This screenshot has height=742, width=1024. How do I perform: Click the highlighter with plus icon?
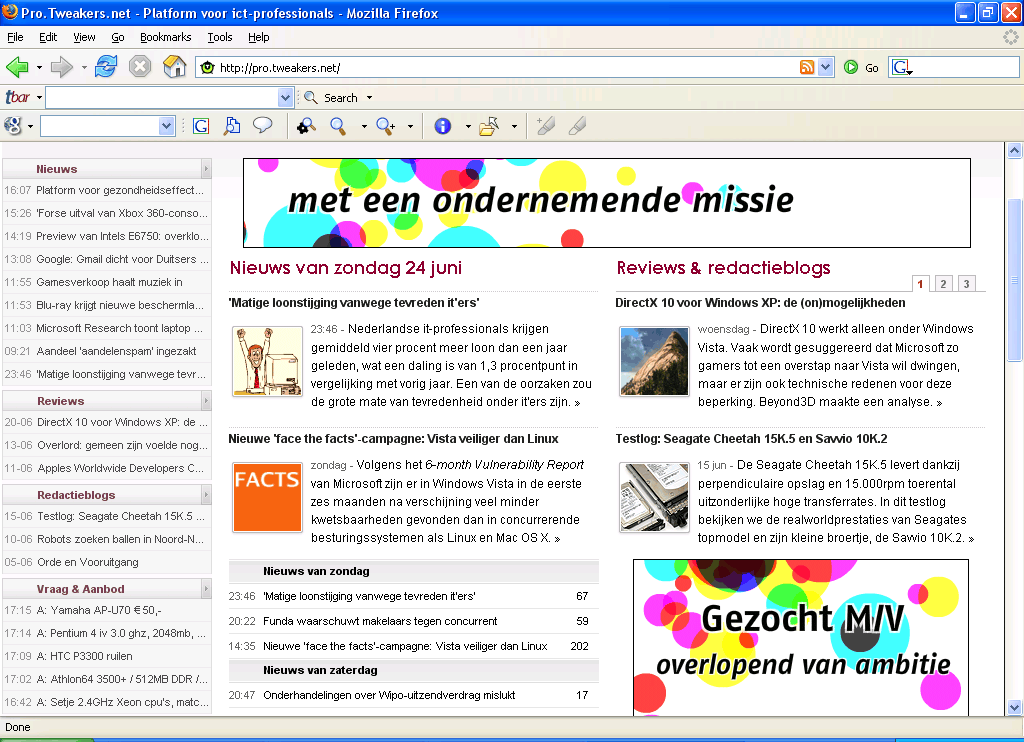pyautogui.click(x=545, y=125)
